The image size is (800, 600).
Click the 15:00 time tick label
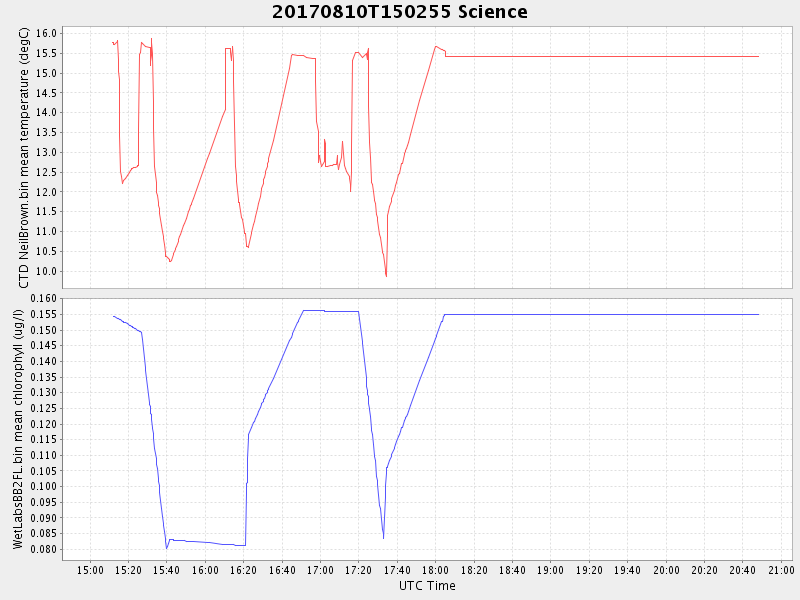91,569
